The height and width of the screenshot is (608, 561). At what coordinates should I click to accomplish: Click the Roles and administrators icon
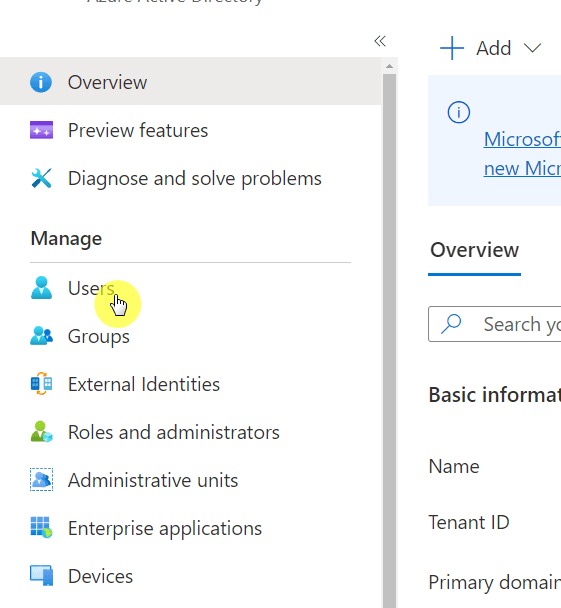[41, 432]
